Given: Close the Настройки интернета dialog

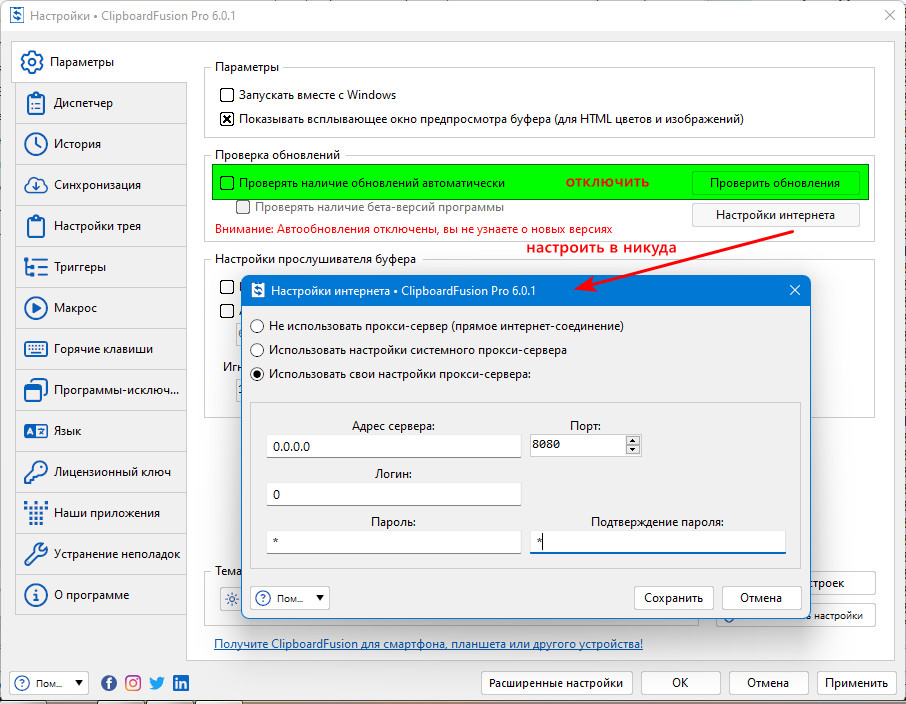Looking at the screenshot, I should click(x=795, y=290).
